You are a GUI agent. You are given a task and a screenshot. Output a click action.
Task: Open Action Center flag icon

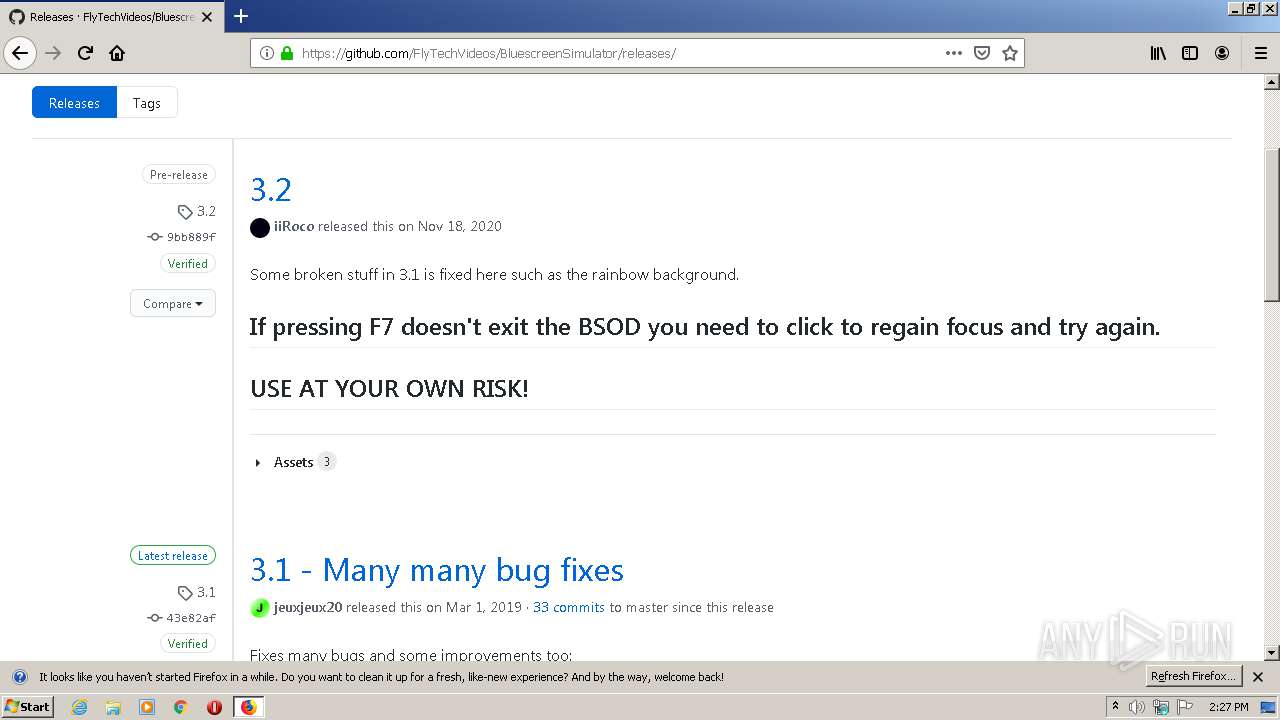[1185, 707]
